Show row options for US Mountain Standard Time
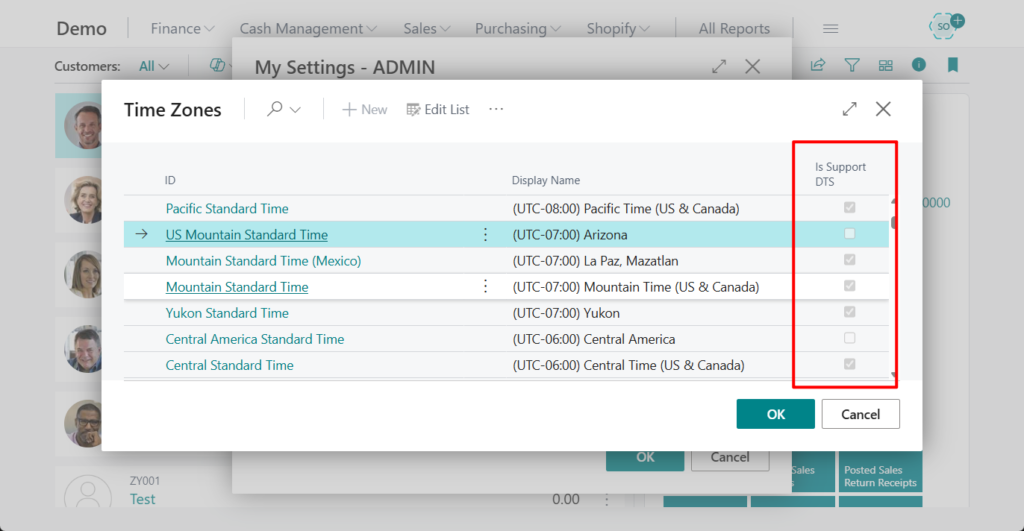Viewport: 1024px width, 531px height. tap(486, 235)
